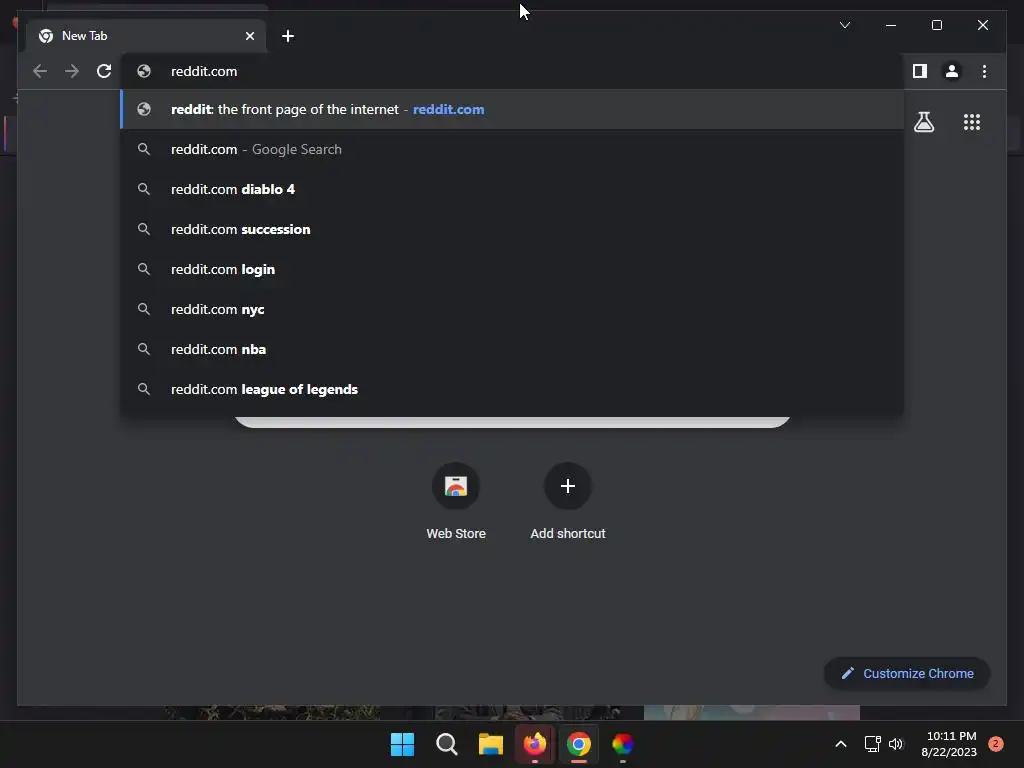The image size is (1024, 768).
Task: Open a new tab with plus icon
Action: tap(288, 36)
